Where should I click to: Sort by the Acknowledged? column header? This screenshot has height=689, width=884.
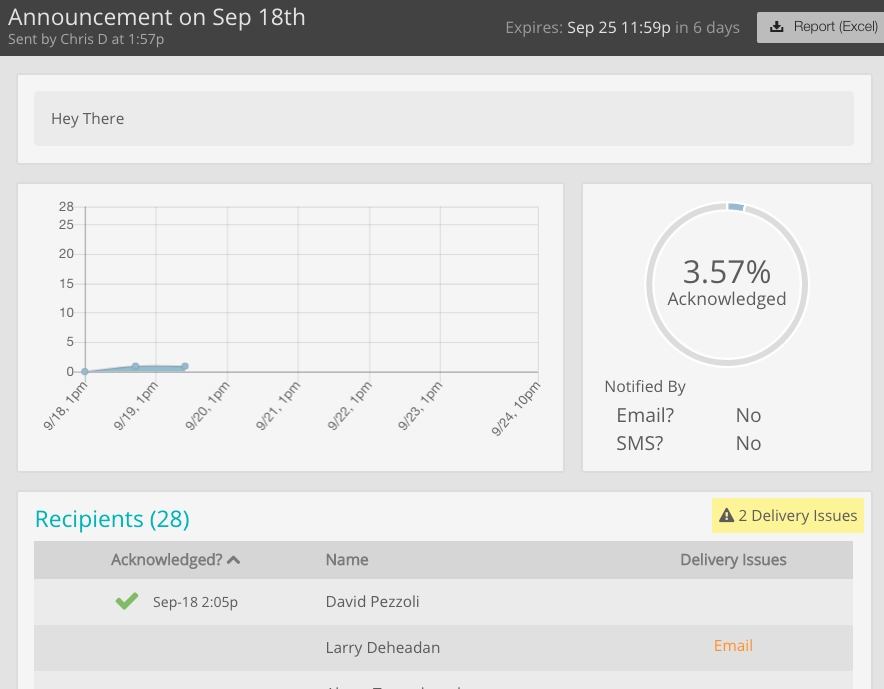coord(166,559)
